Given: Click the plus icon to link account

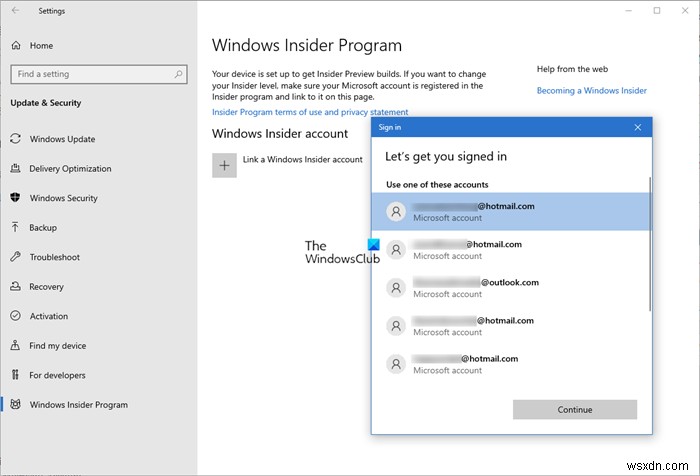Looking at the screenshot, I should pos(224,165).
